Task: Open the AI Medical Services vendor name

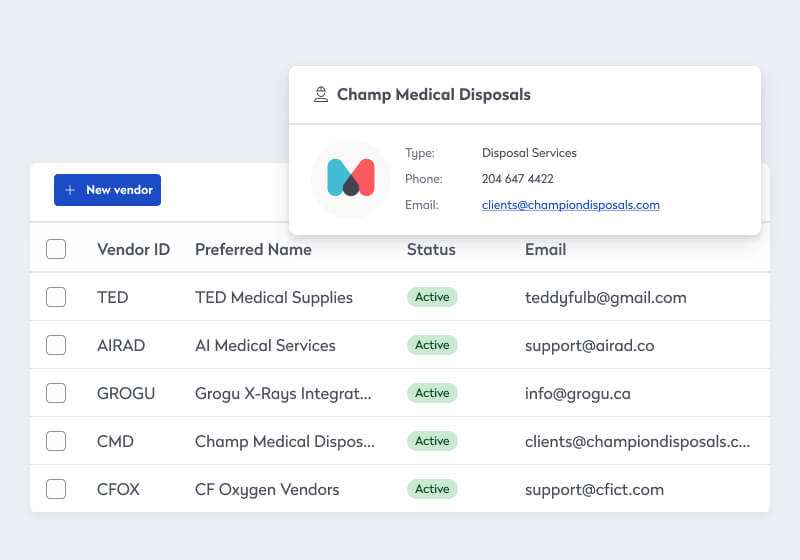Action: (x=265, y=345)
